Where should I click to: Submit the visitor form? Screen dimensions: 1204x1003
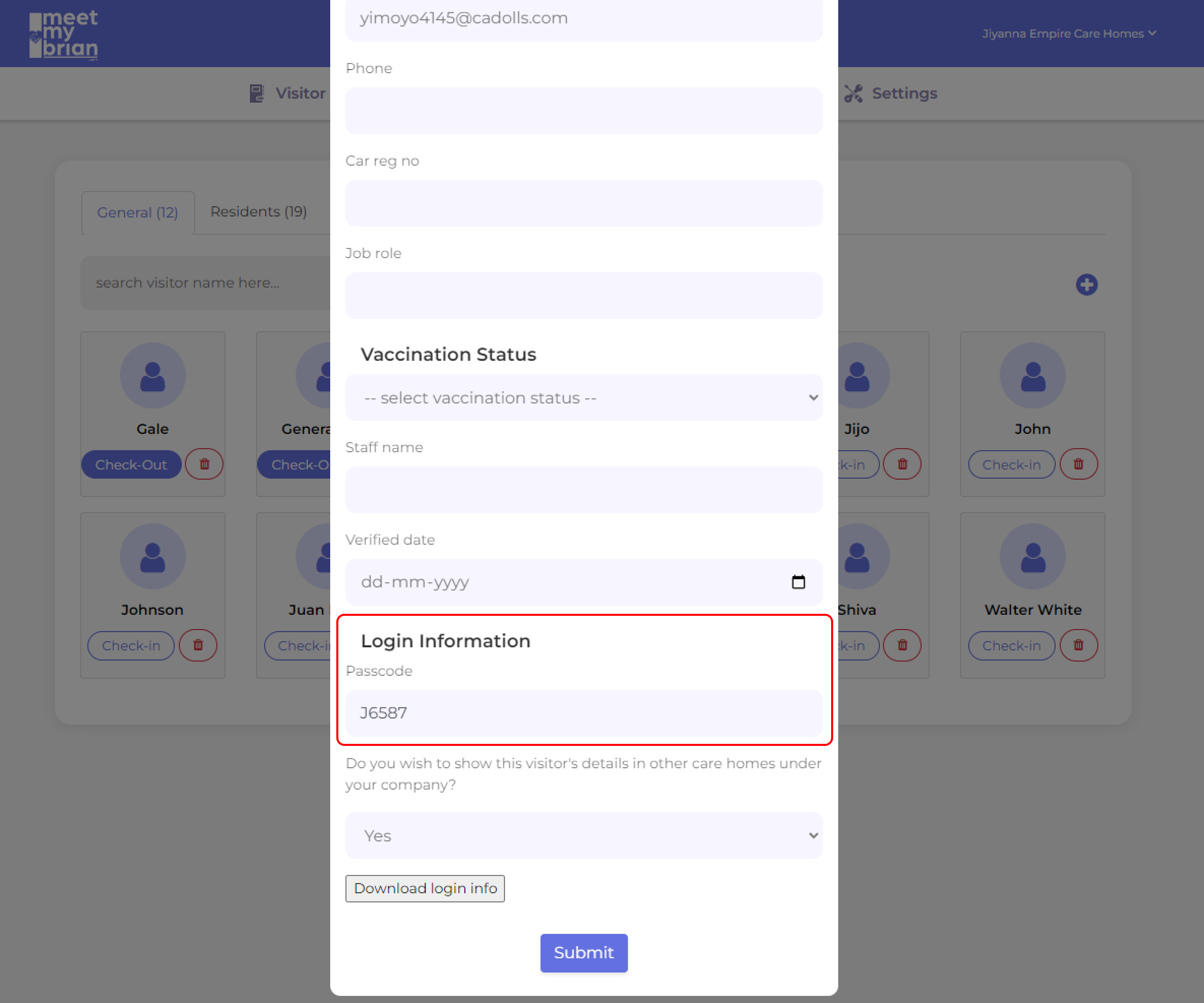click(584, 953)
